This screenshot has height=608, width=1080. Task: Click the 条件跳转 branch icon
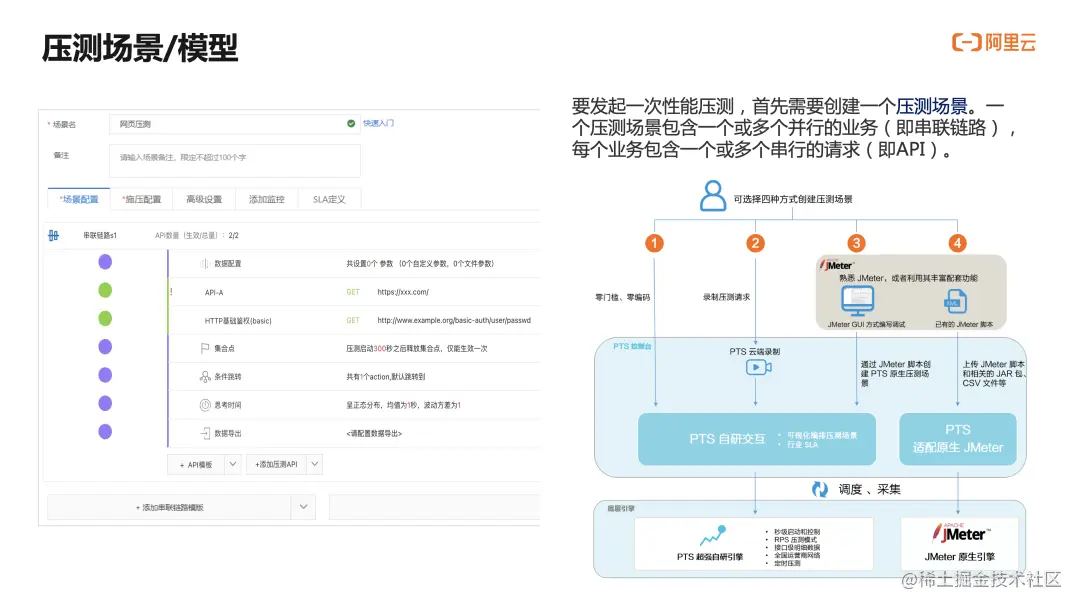pyautogui.click(x=205, y=377)
